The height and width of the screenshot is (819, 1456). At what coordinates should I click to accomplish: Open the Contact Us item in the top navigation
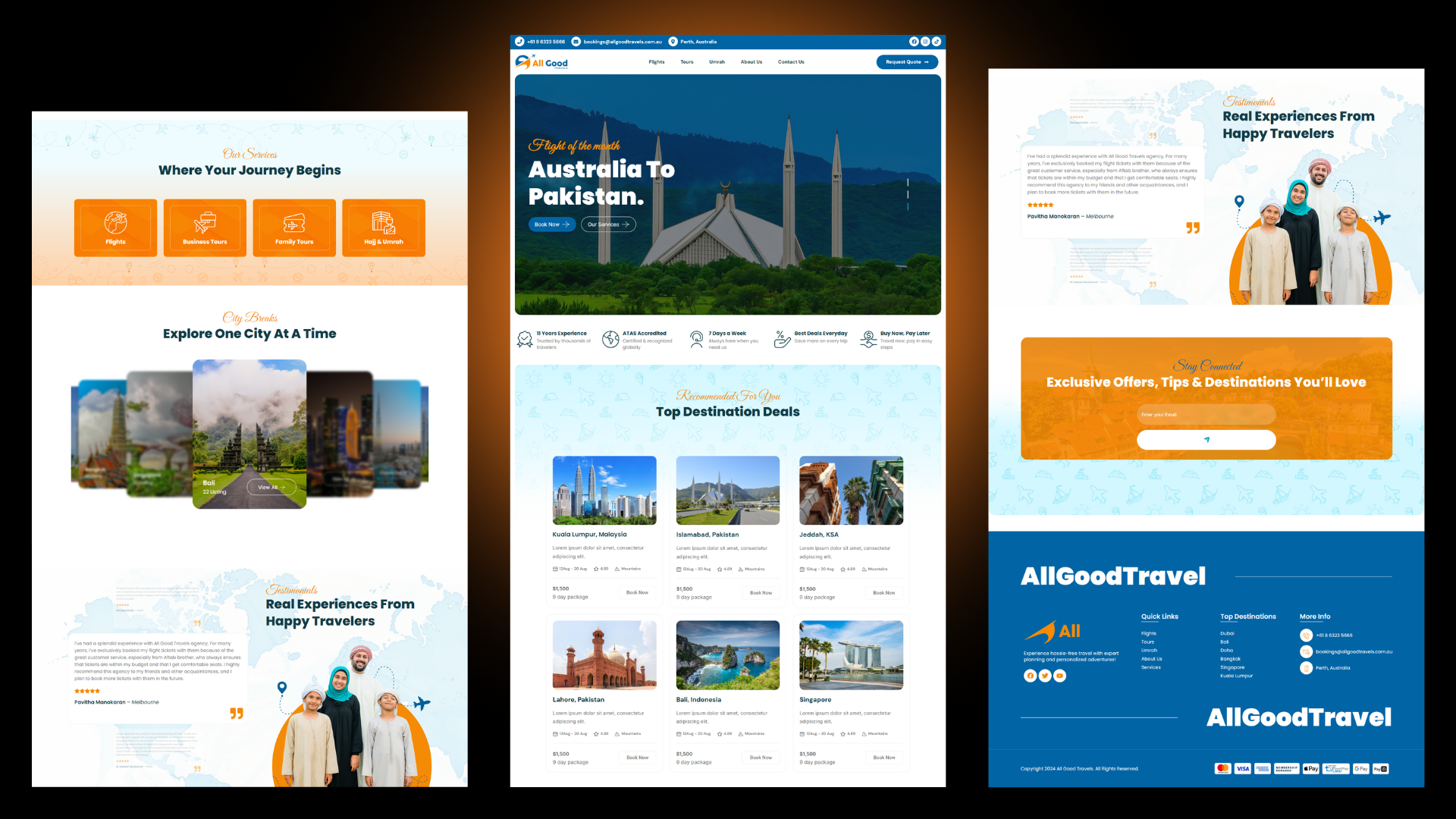[x=791, y=62]
